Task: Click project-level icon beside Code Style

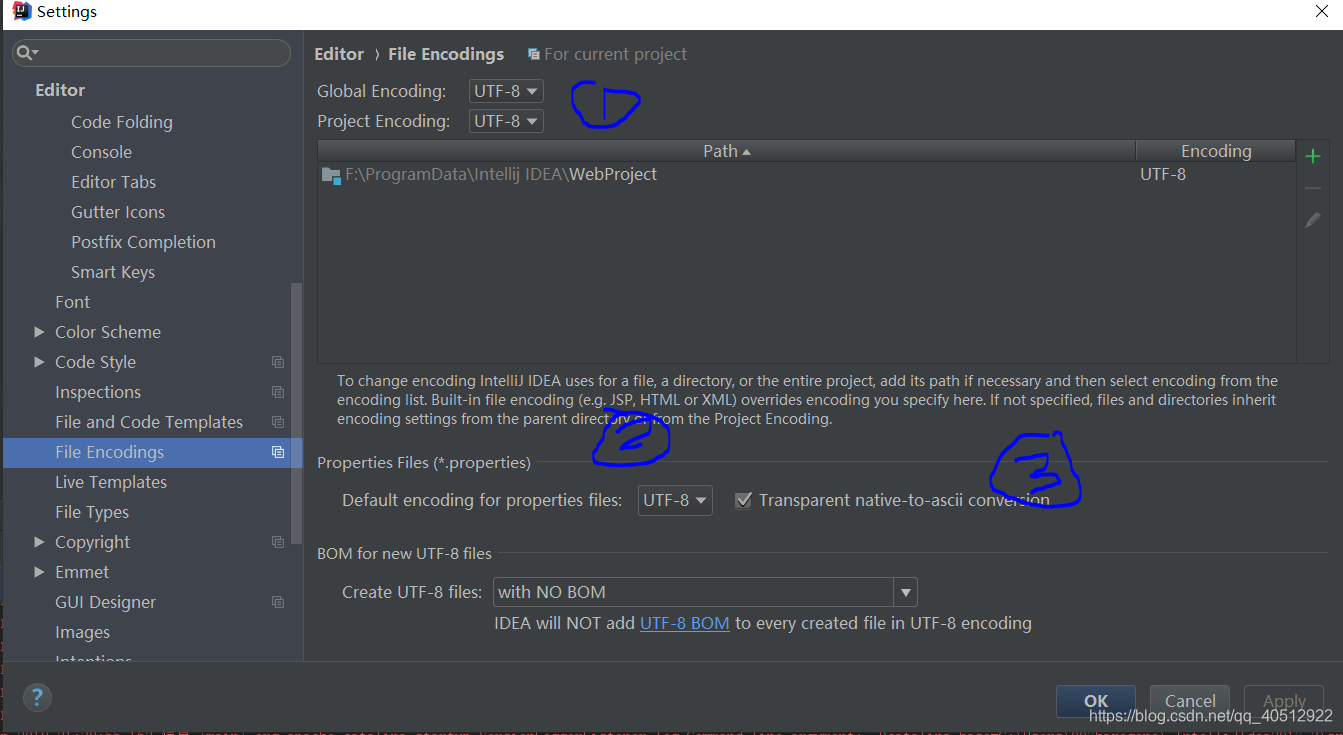Action: (278, 362)
